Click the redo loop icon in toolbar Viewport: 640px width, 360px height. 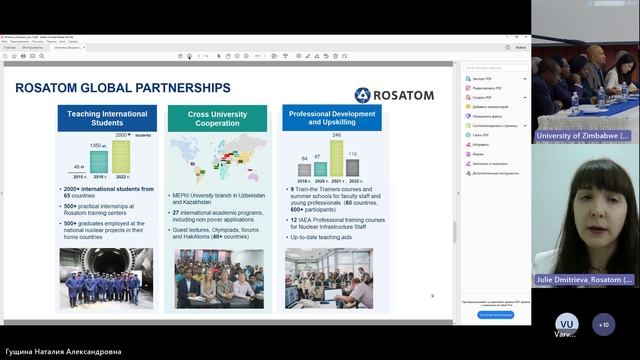[x=345, y=56]
